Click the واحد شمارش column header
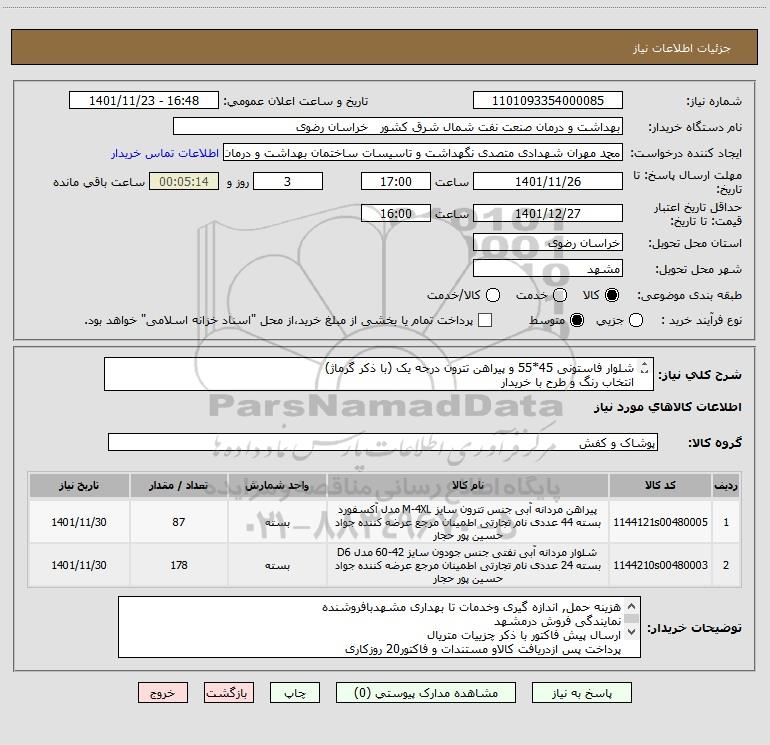Image resolution: width=770 pixels, height=745 pixels. tap(277, 485)
